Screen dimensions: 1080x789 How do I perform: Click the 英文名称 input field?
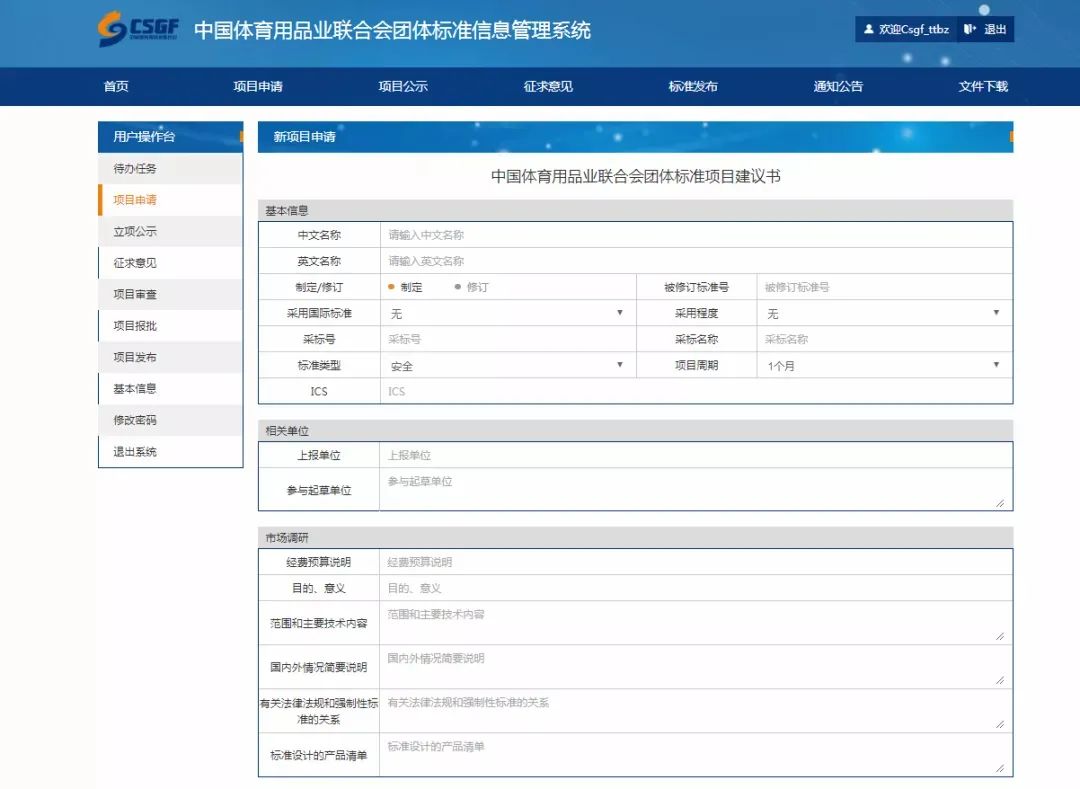[x=696, y=261]
